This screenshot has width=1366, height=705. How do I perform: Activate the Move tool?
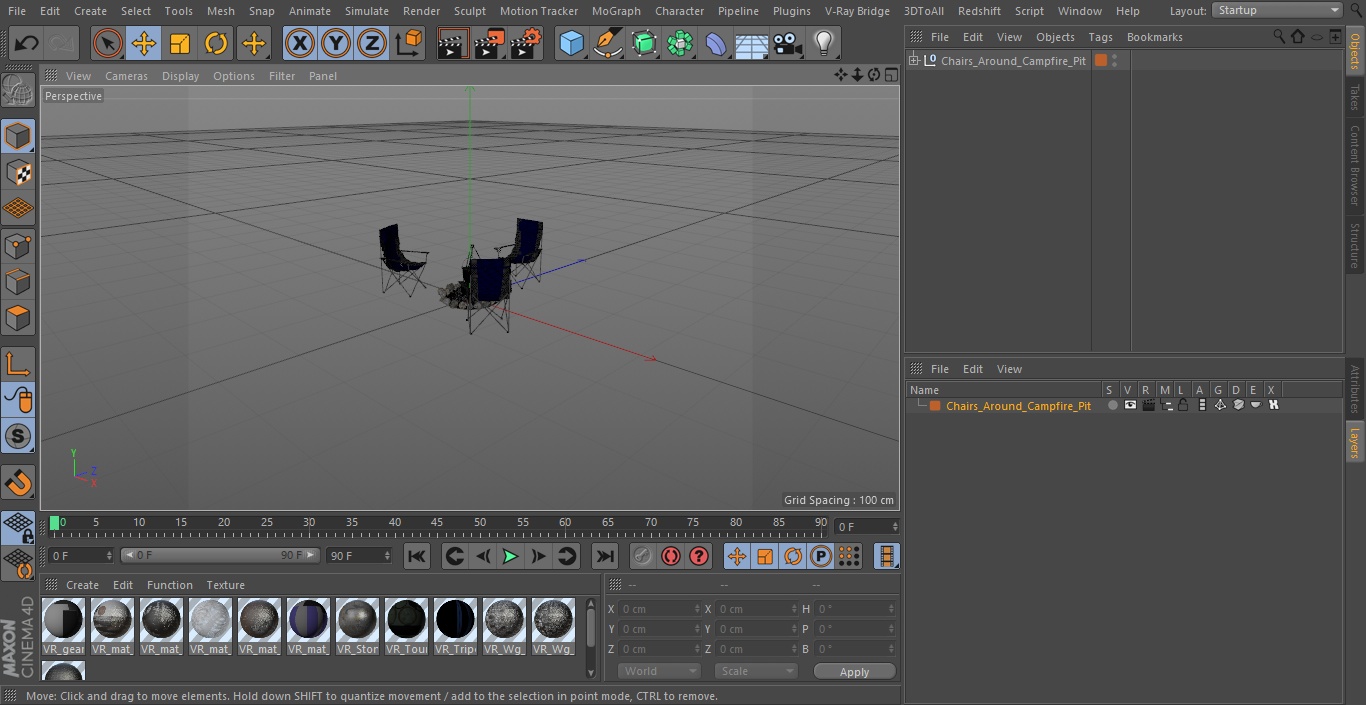144,43
